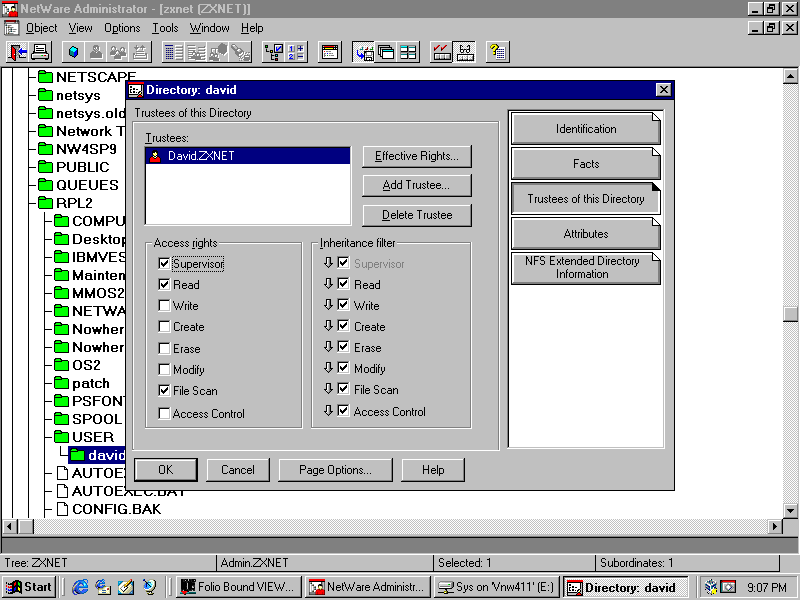The width and height of the screenshot is (800, 600).
Task: Click the question mark help toolbar icon
Action: click(x=497, y=52)
